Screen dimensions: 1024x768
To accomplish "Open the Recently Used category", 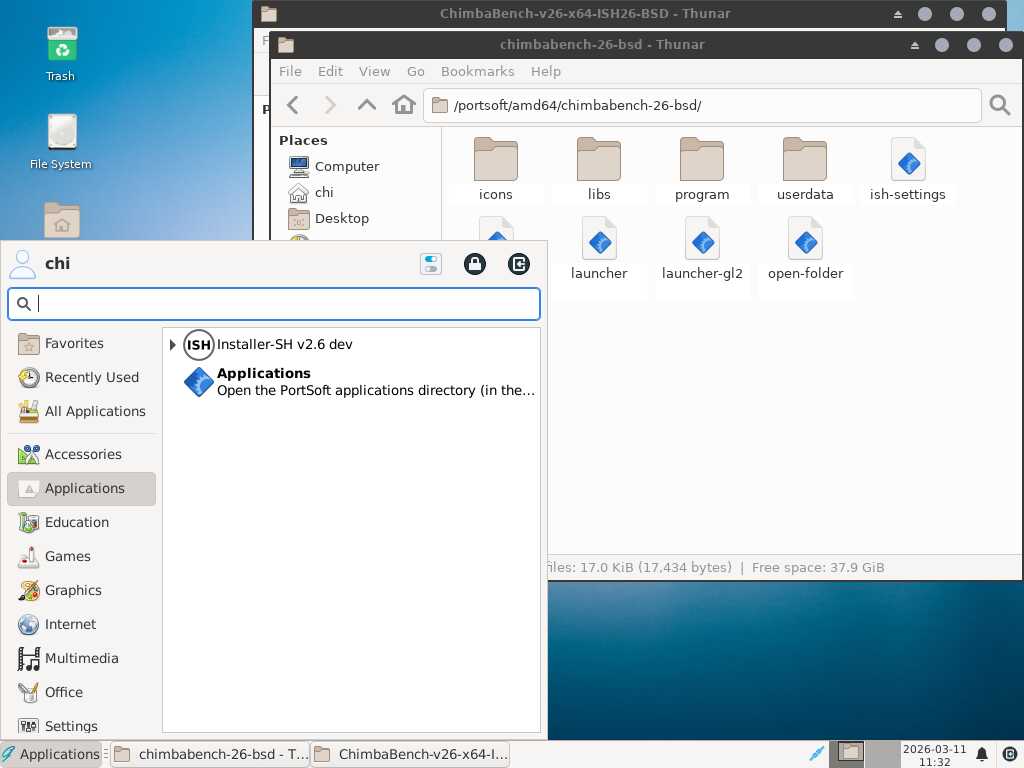I will [91, 377].
